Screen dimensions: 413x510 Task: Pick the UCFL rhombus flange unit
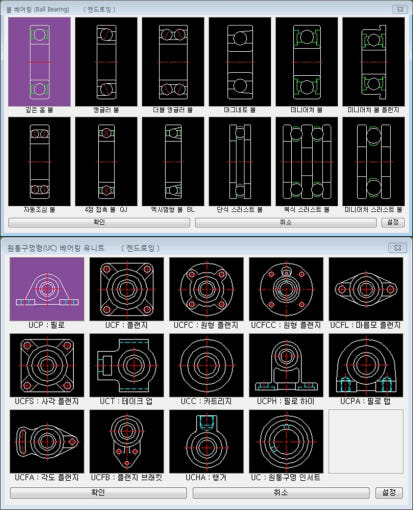pos(366,289)
